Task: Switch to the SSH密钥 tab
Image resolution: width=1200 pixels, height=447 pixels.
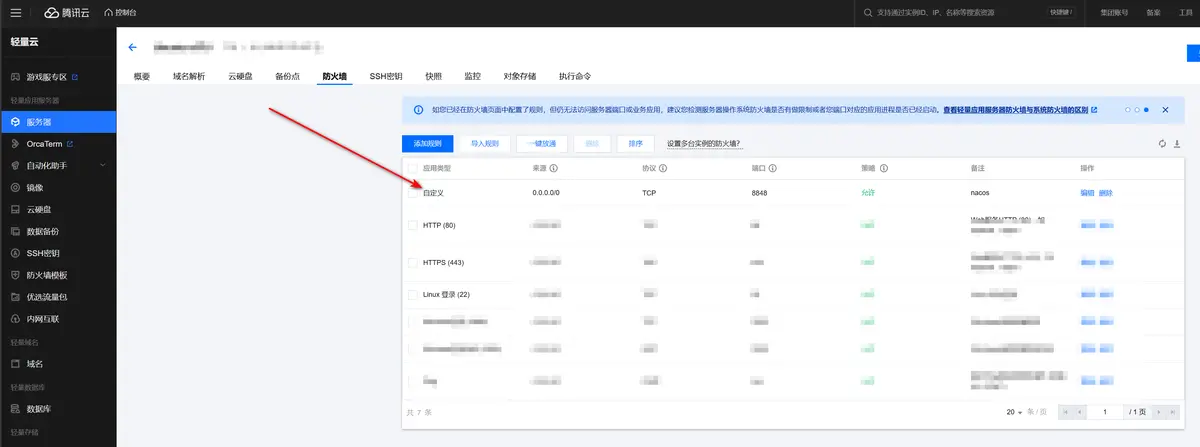Action: (x=386, y=76)
